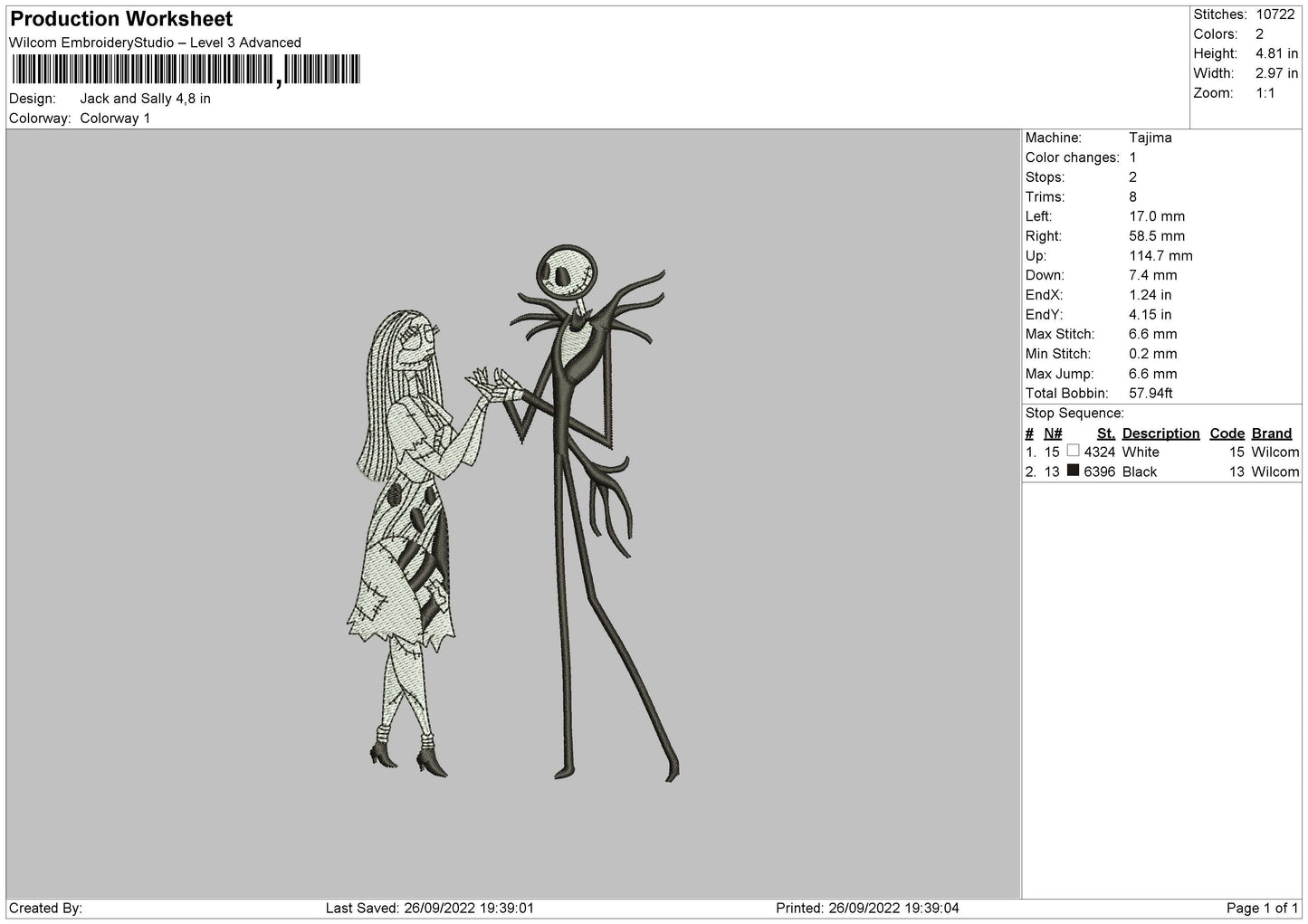This screenshot has height=924, width=1308.
Task: Select the 'Black' thread description
Action: tap(1140, 472)
